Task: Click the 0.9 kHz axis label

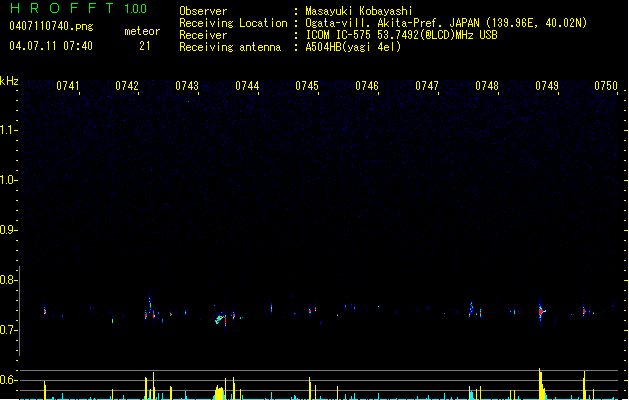Action: point(8,230)
